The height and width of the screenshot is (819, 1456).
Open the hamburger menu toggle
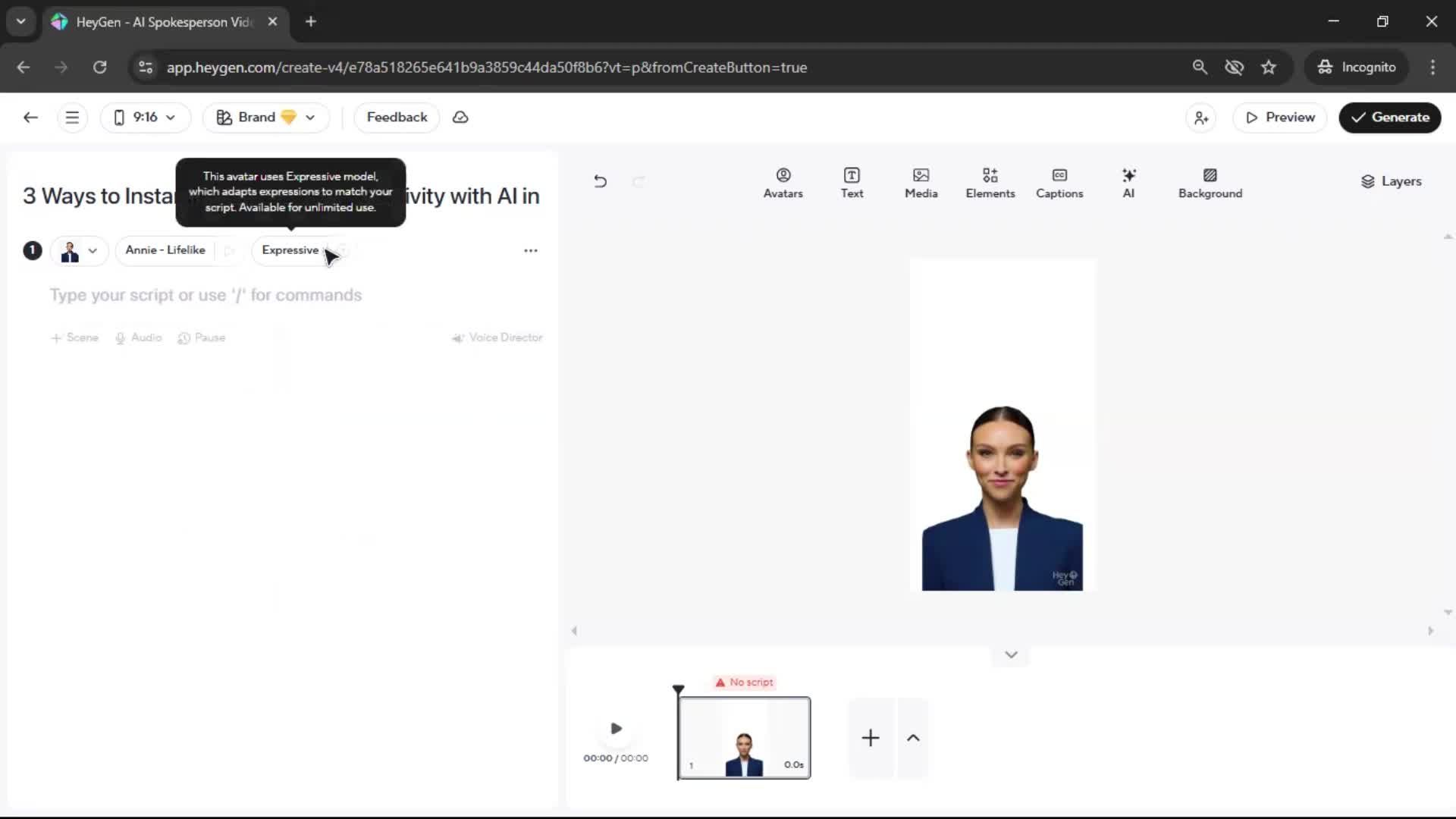pos(72,118)
